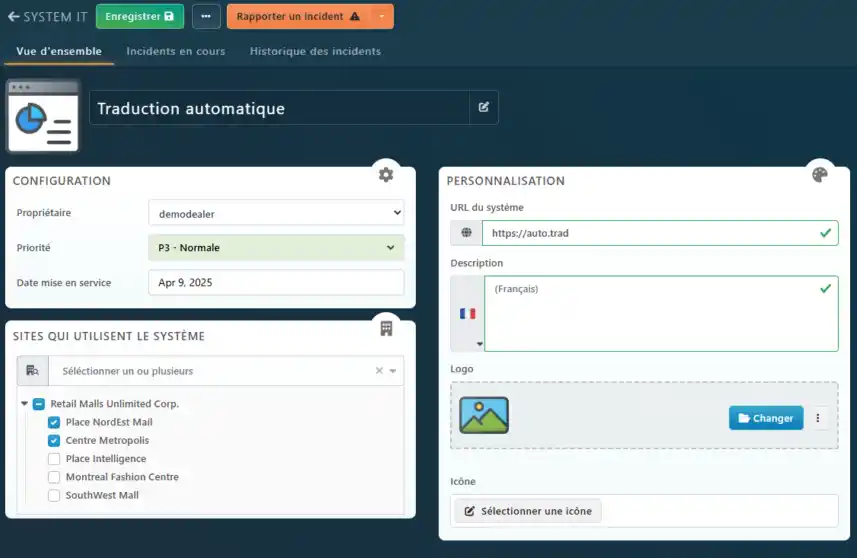Click the site search icon
The height and width of the screenshot is (558, 858).
click(32, 371)
